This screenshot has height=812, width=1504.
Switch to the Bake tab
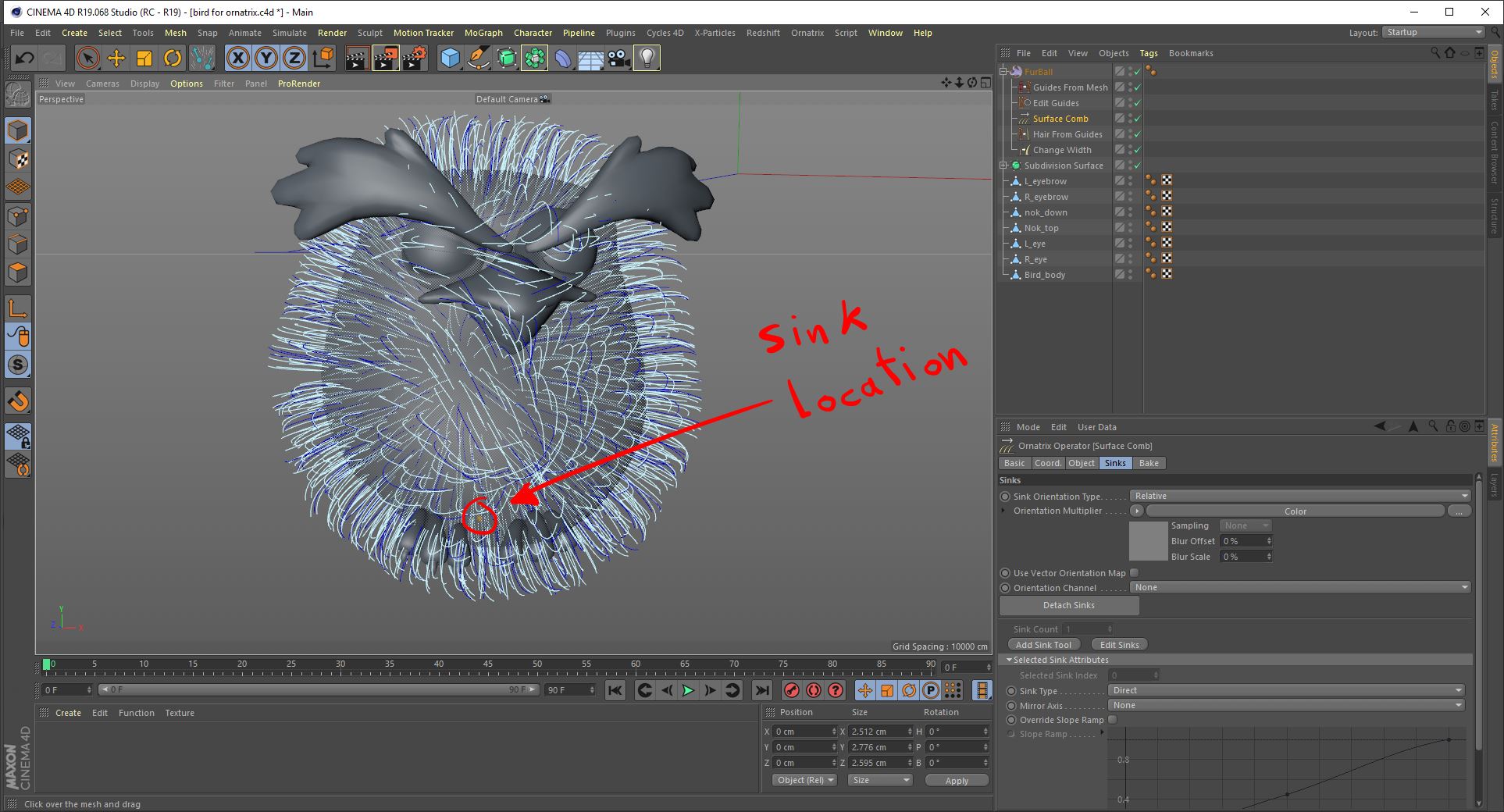[1149, 463]
